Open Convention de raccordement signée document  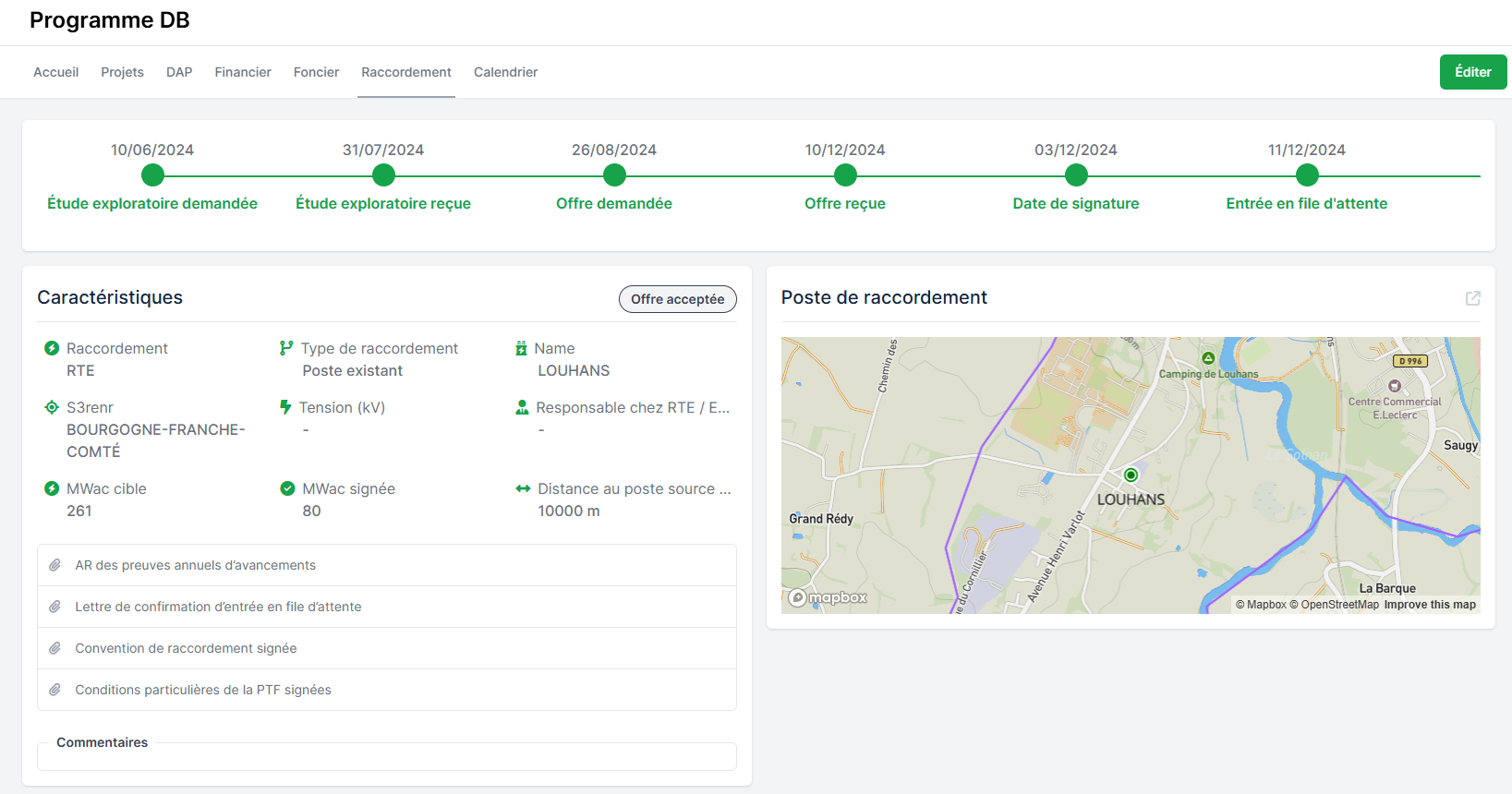[x=387, y=648]
